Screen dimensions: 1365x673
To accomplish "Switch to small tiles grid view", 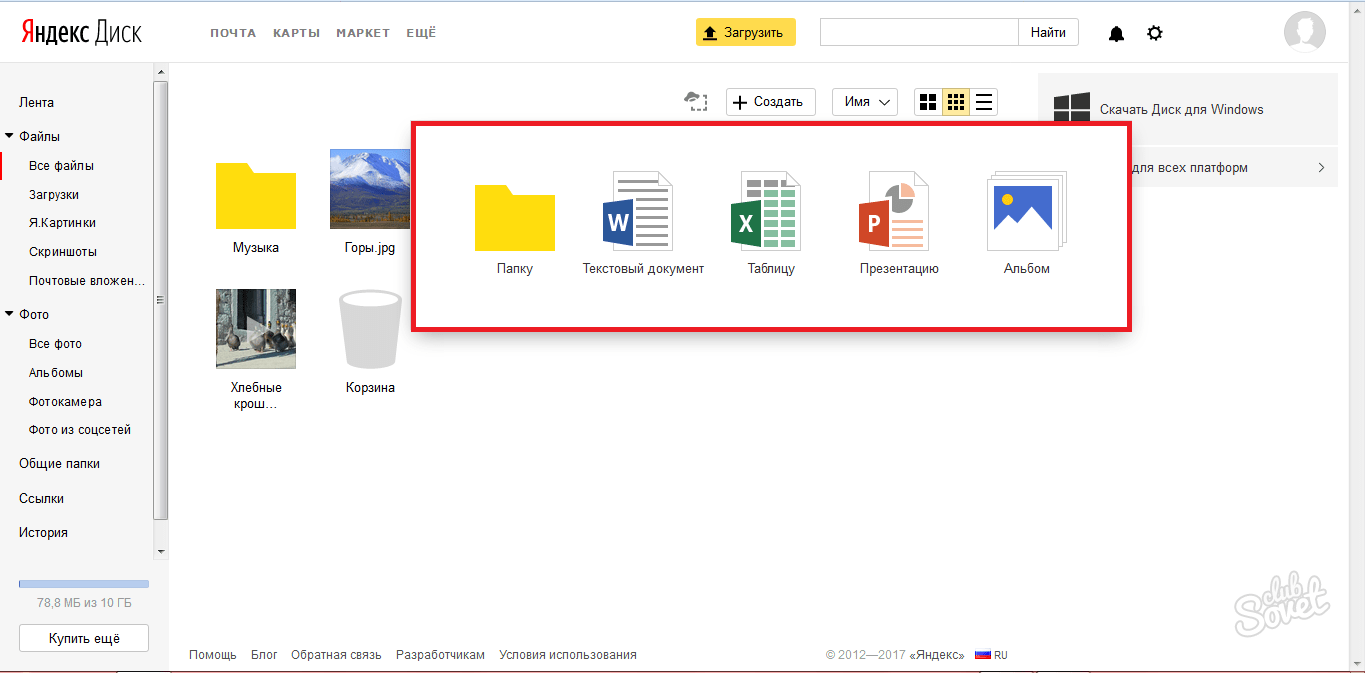I will pyautogui.click(x=956, y=102).
